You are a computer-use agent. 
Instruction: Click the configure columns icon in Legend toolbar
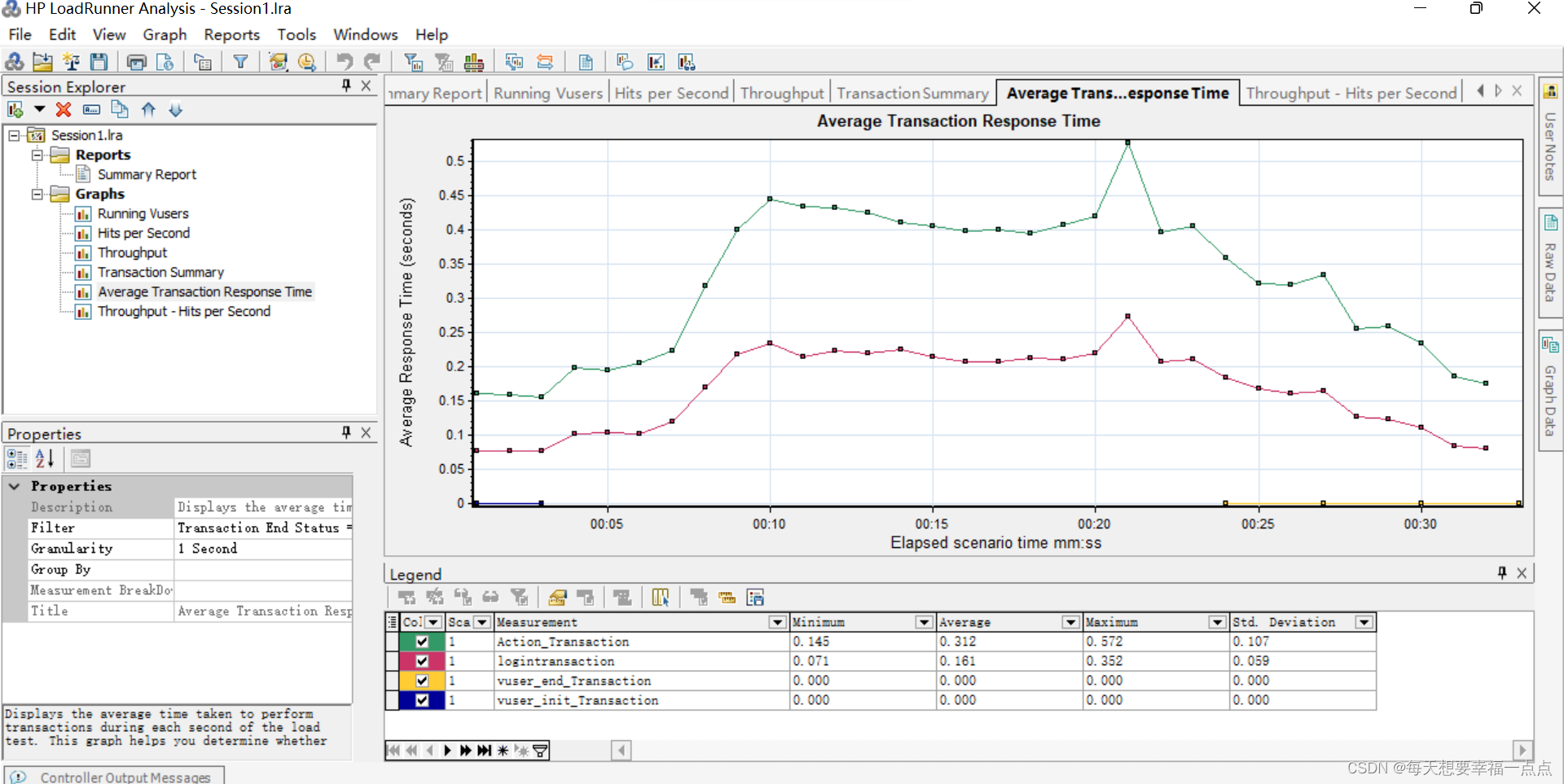(x=660, y=598)
